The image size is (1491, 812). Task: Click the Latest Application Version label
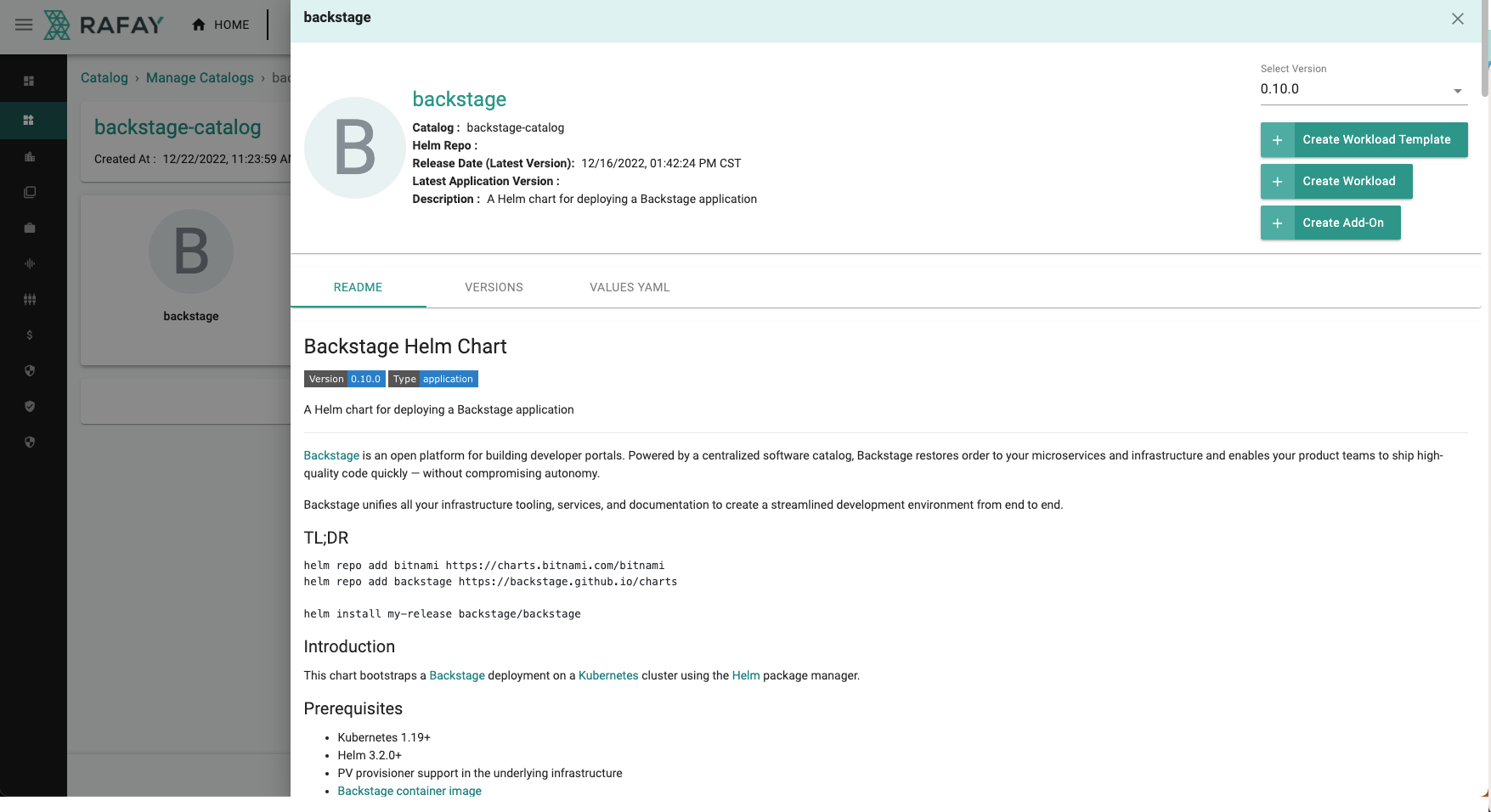pos(486,181)
